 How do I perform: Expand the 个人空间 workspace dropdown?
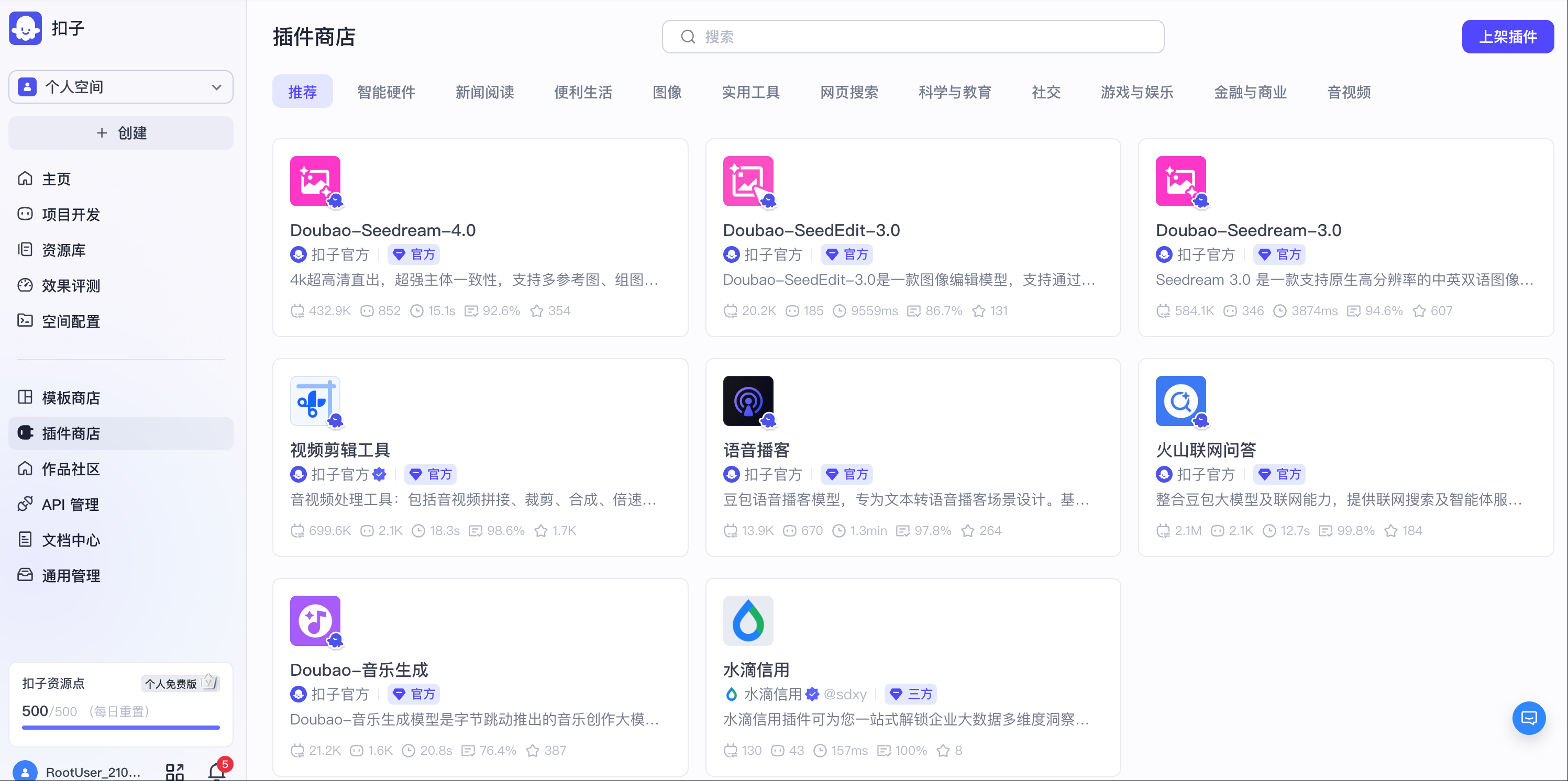pyautogui.click(x=120, y=87)
